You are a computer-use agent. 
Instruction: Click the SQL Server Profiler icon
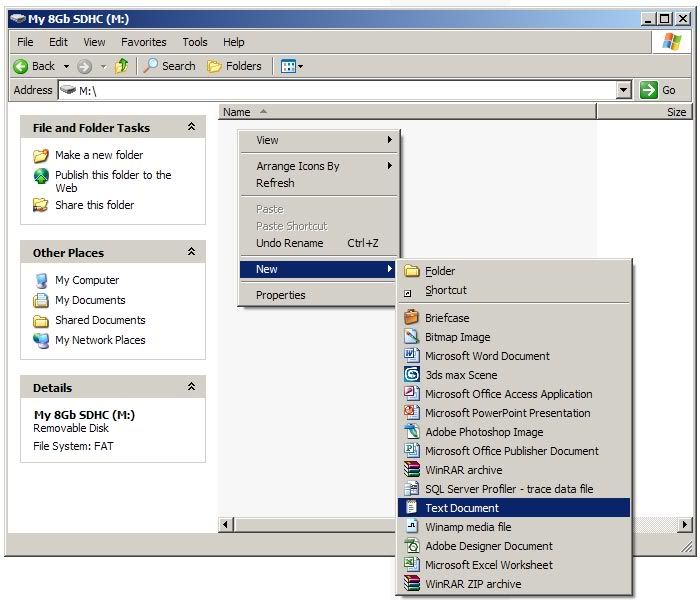(x=412, y=488)
